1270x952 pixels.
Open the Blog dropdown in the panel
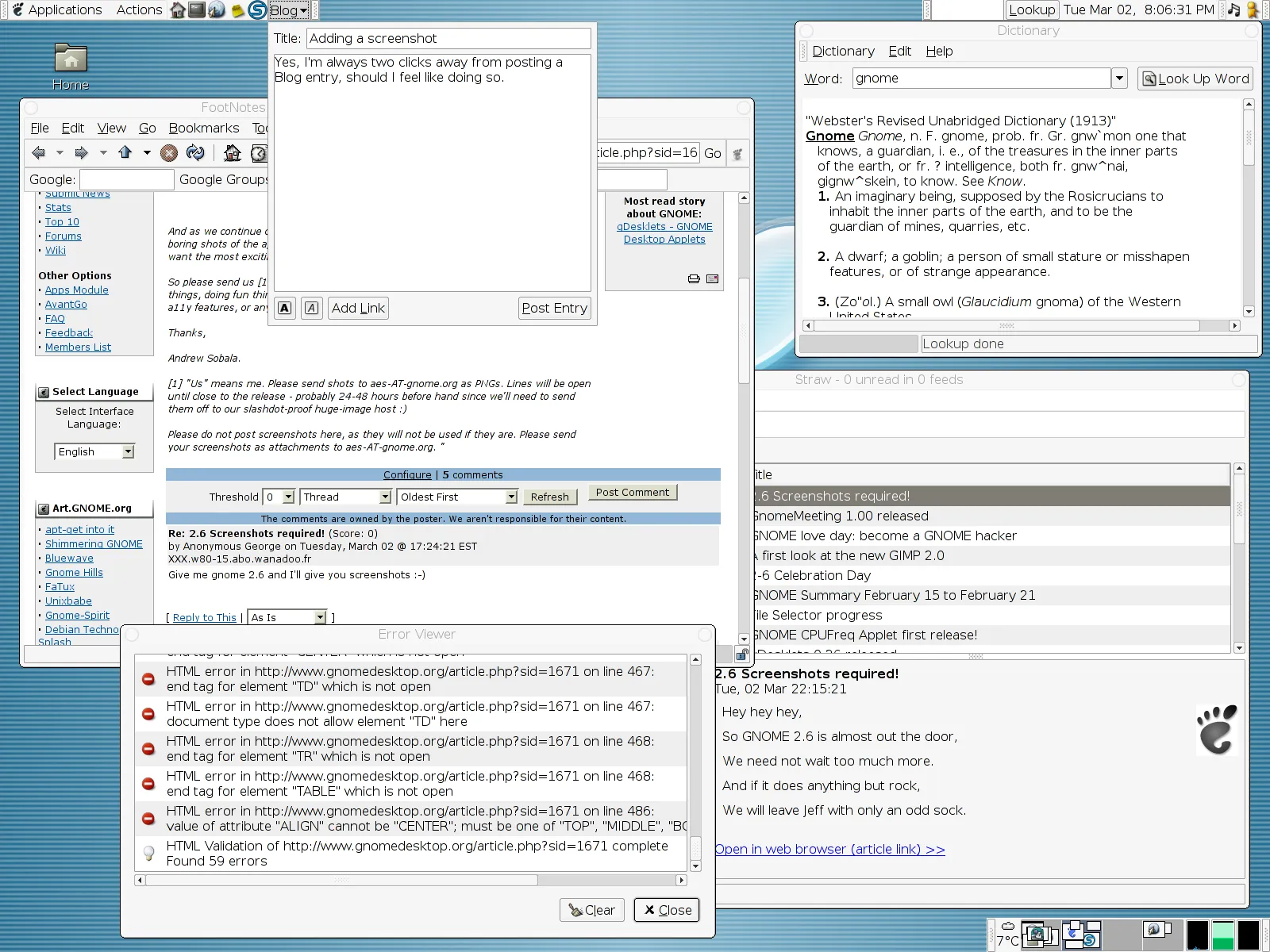[x=287, y=10]
